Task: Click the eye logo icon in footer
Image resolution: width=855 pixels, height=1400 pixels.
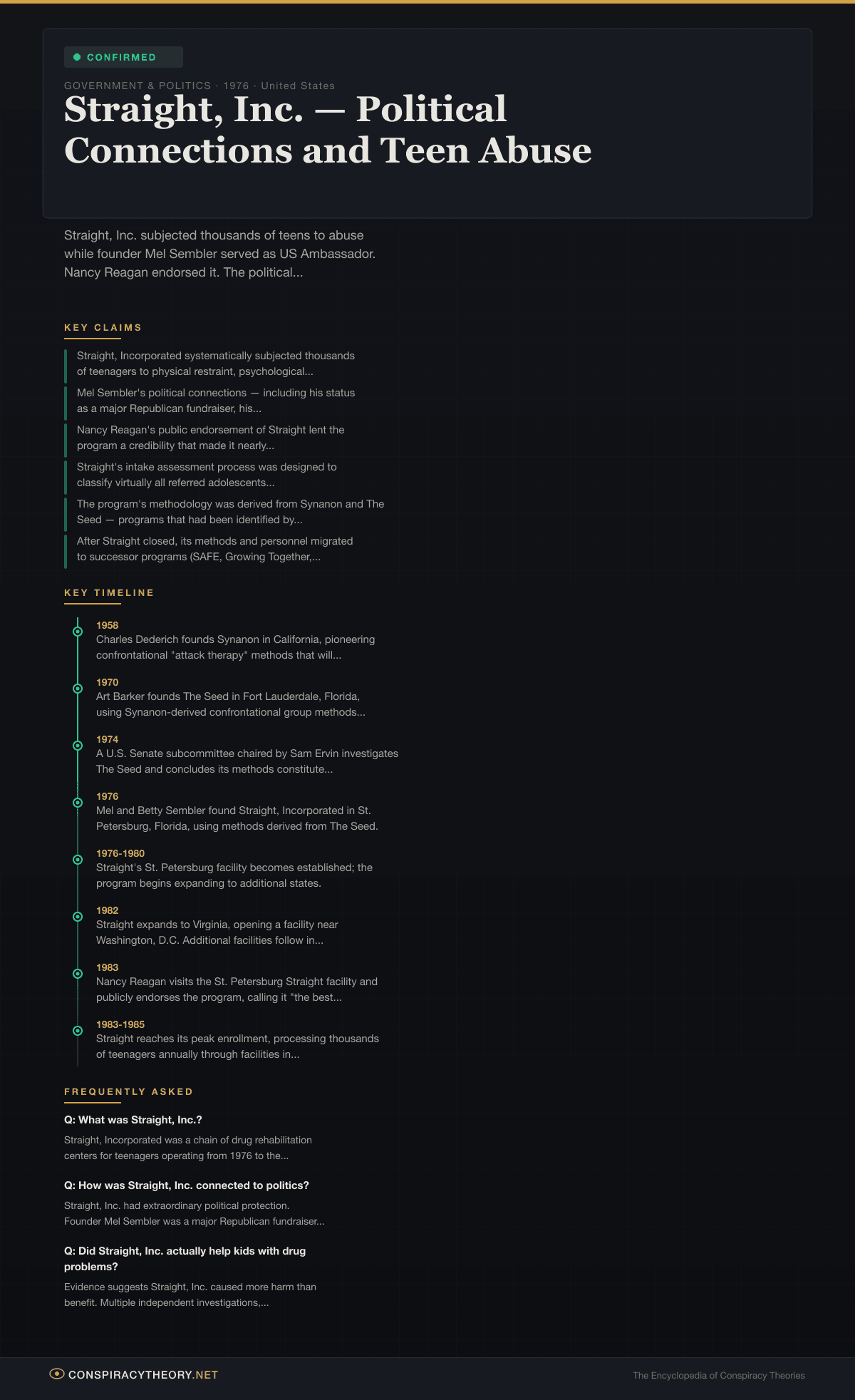Action: (56, 1374)
